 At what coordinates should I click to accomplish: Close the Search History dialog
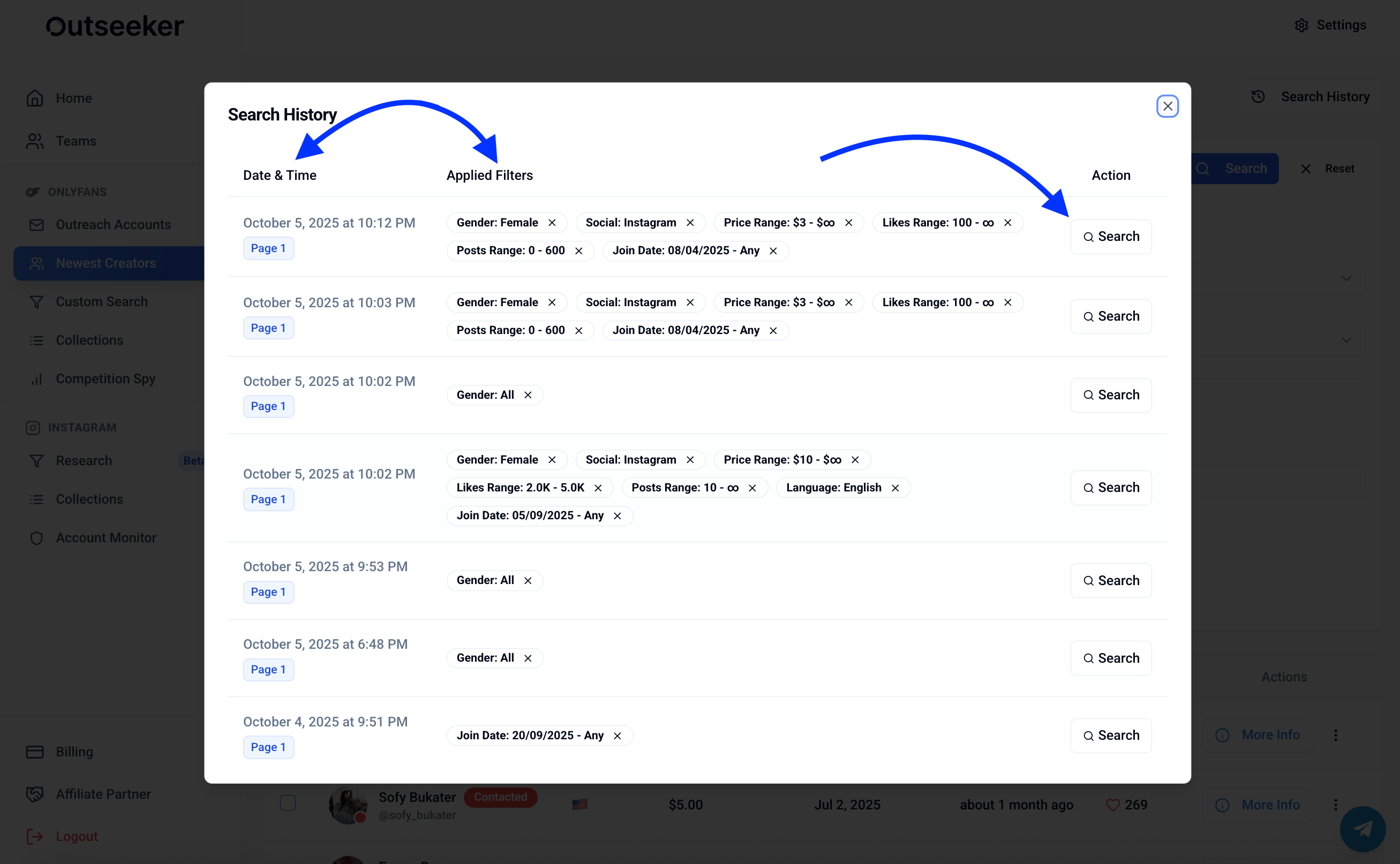(1168, 107)
